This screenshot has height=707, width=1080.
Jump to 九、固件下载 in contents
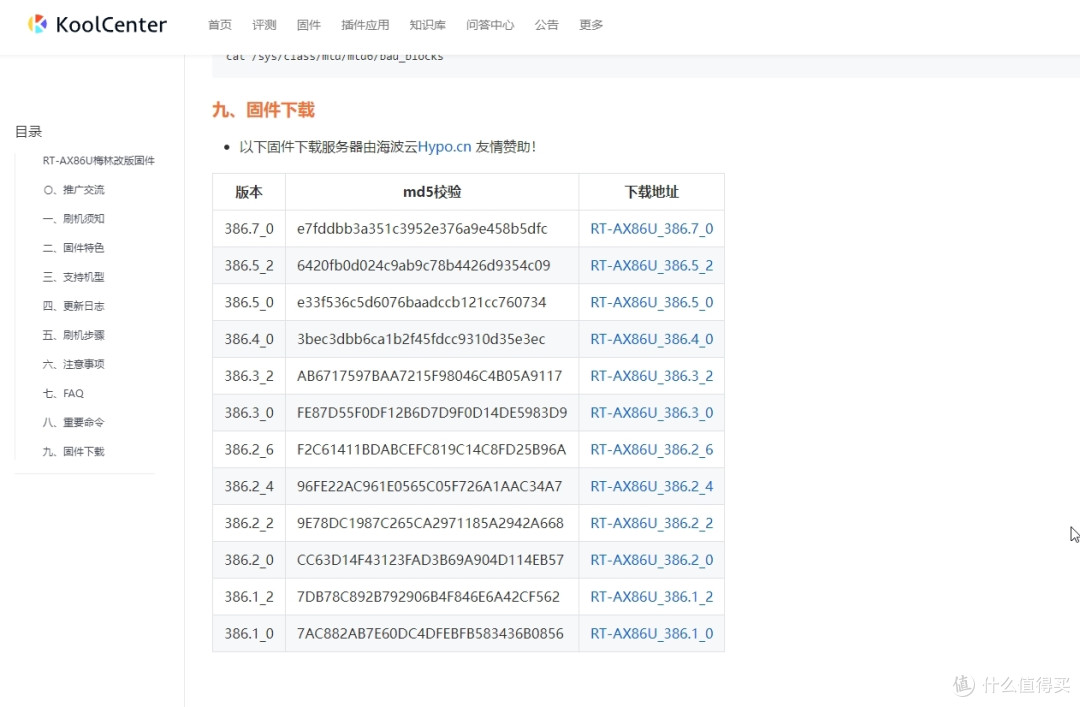tap(74, 451)
